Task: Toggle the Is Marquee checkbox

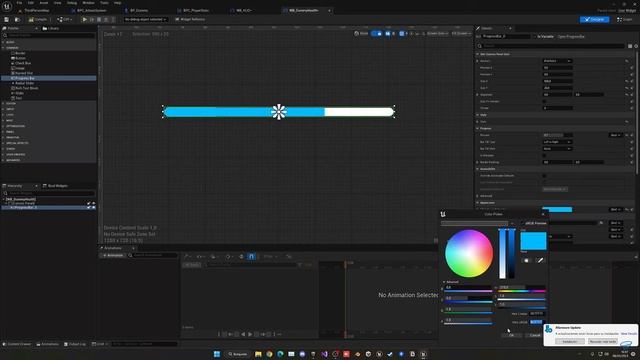Action: tap(544, 156)
